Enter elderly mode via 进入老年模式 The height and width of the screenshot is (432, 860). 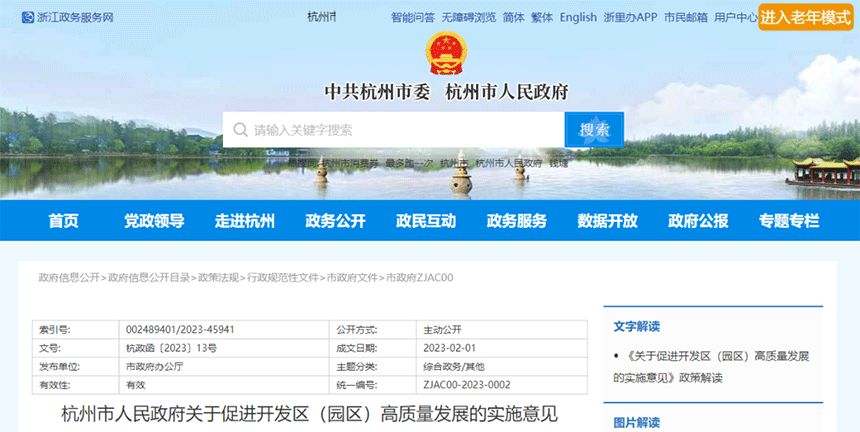point(805,17)
